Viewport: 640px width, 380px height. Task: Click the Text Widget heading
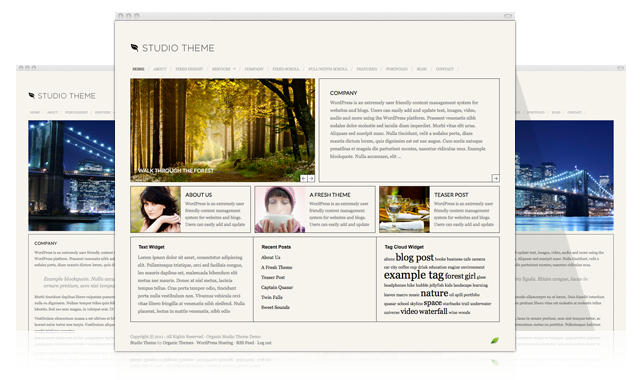[x=151, y=247]
